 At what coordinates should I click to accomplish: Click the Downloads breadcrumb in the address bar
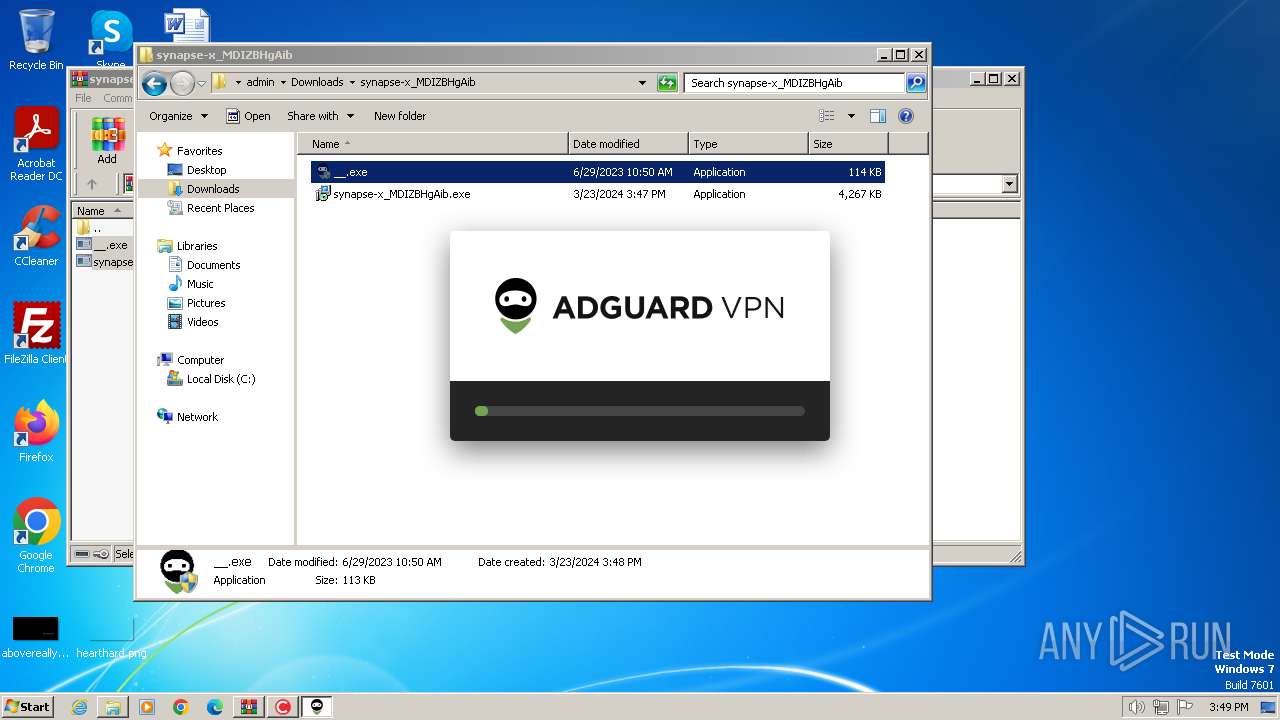click(317, 83)
